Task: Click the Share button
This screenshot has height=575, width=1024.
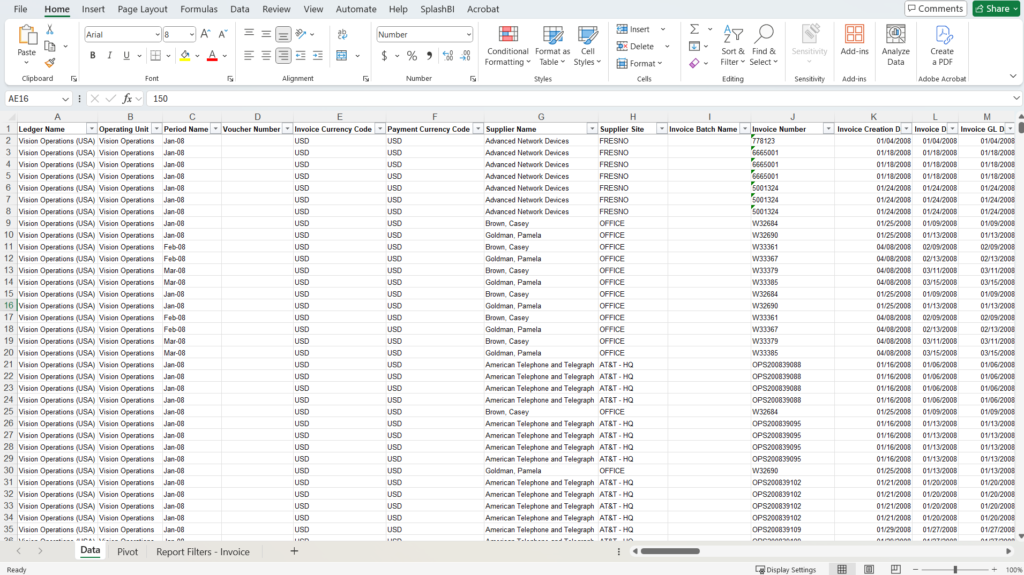Action: (997, 8)
